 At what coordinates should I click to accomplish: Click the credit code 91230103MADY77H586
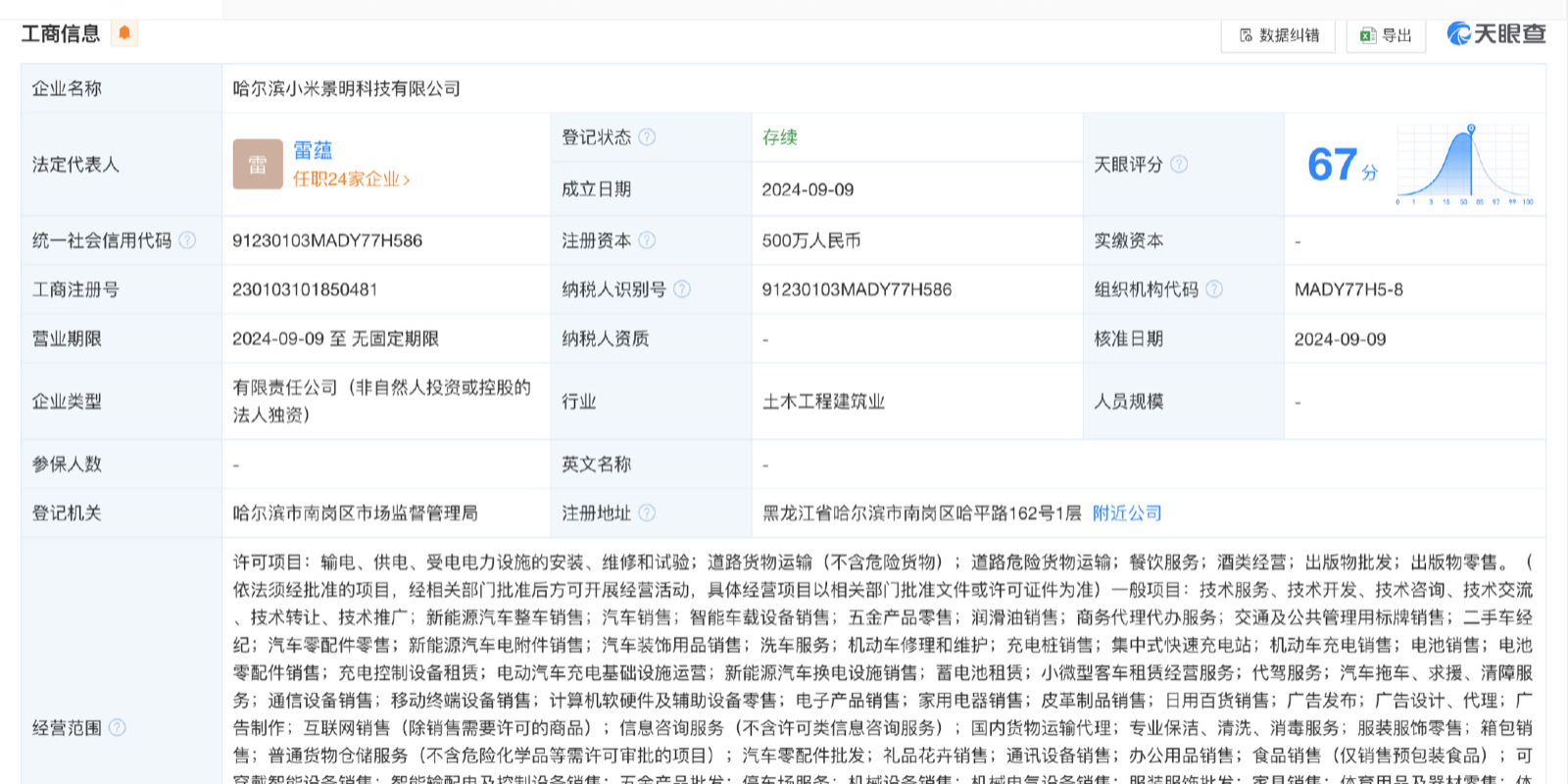tap(327, 240)
